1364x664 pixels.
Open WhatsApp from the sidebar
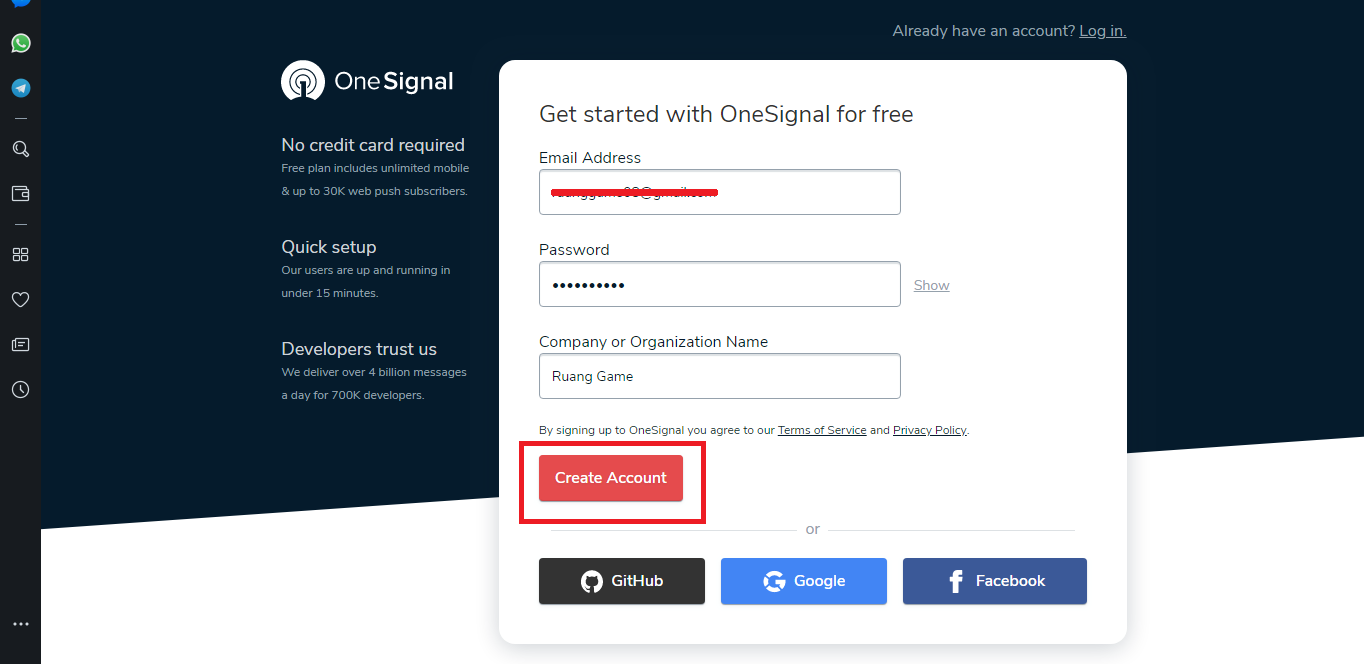[20, 43]
